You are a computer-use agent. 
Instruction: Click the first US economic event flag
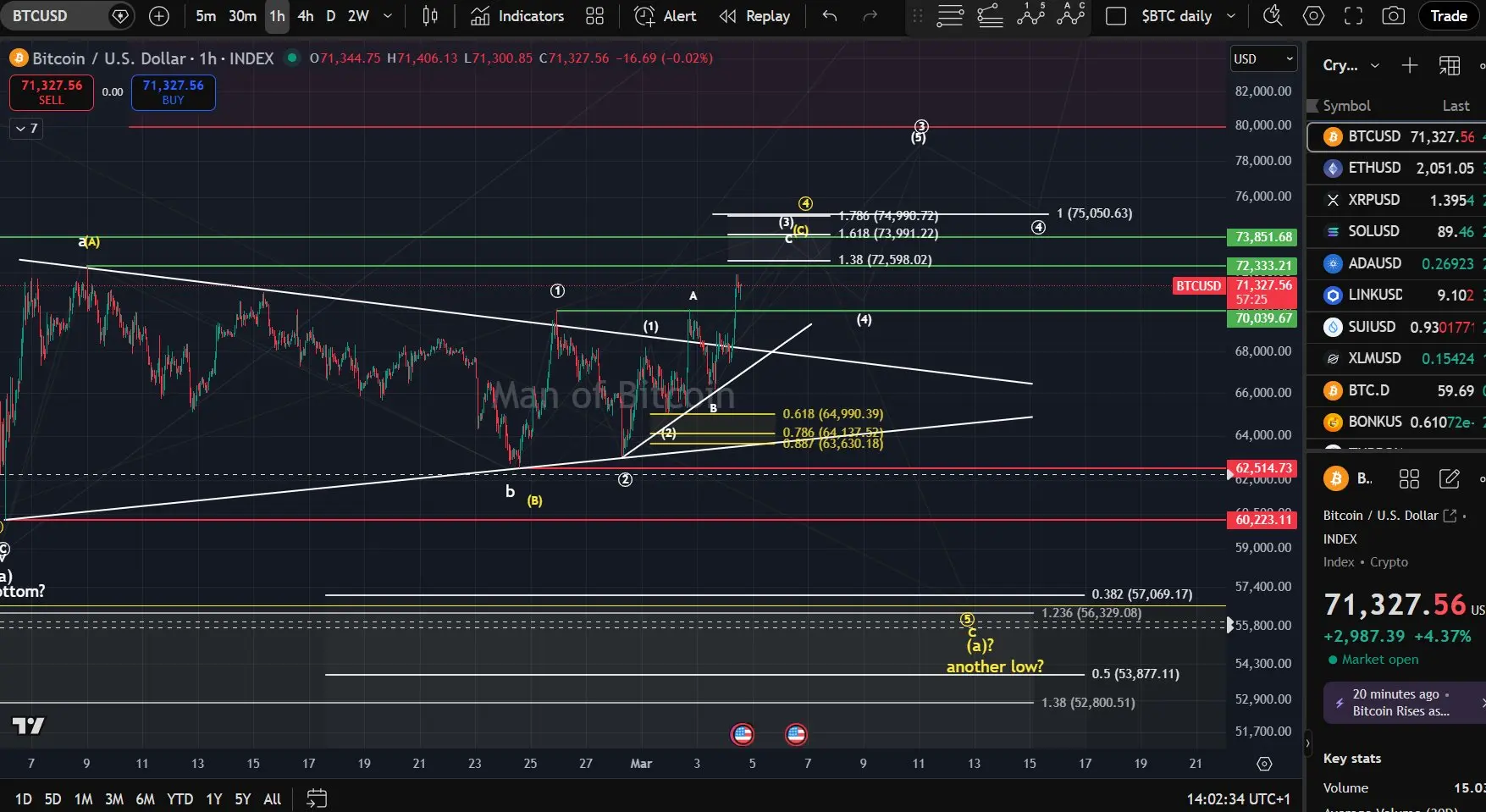(x=743, y=734)
